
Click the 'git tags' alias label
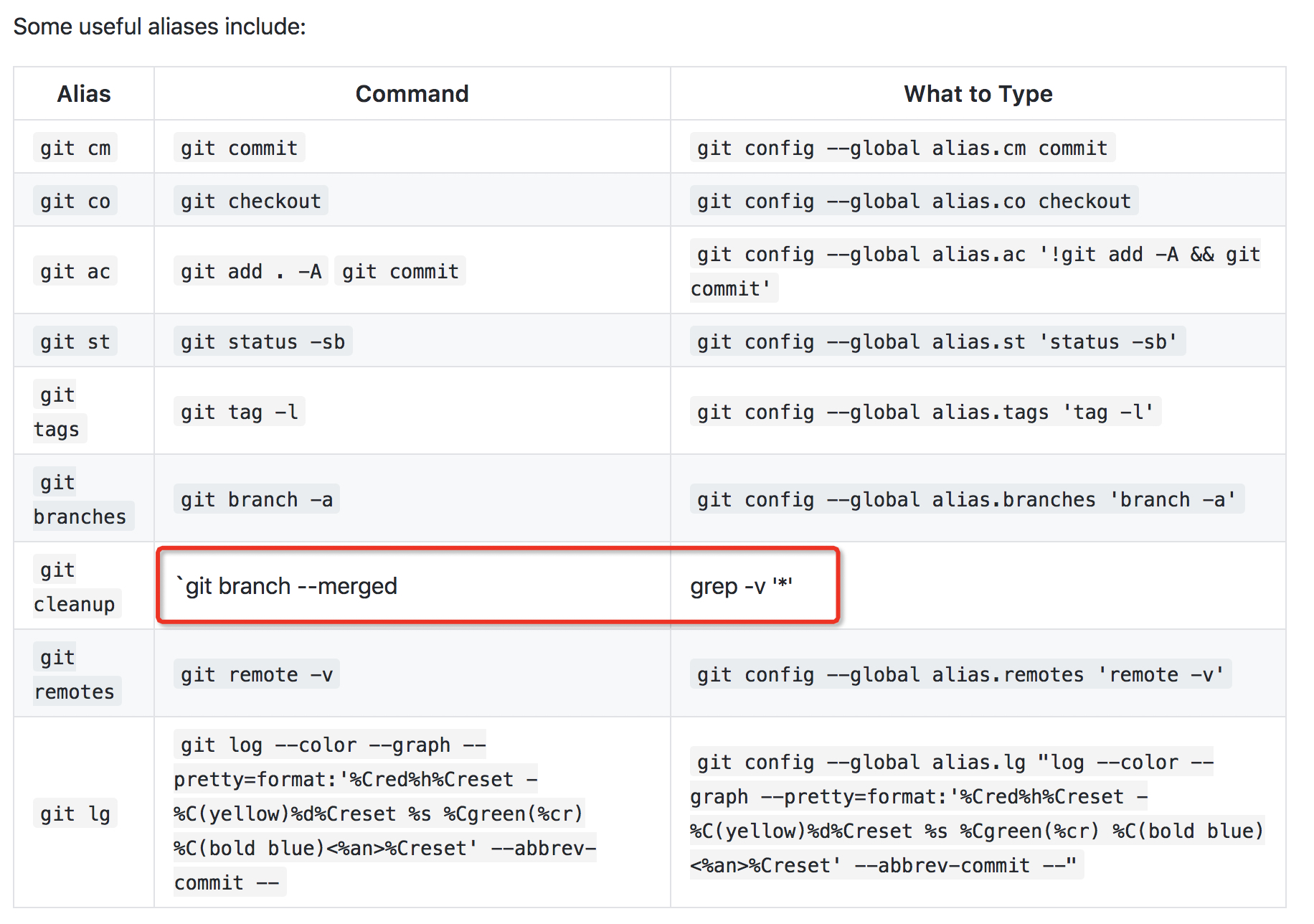57,411
